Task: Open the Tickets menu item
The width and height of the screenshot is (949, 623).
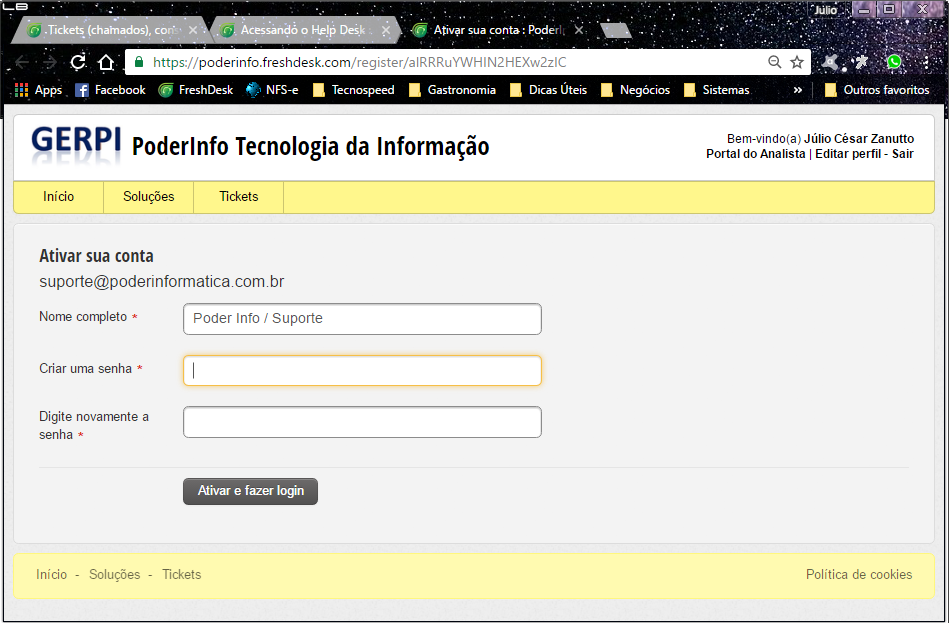Action: [238, 197]
